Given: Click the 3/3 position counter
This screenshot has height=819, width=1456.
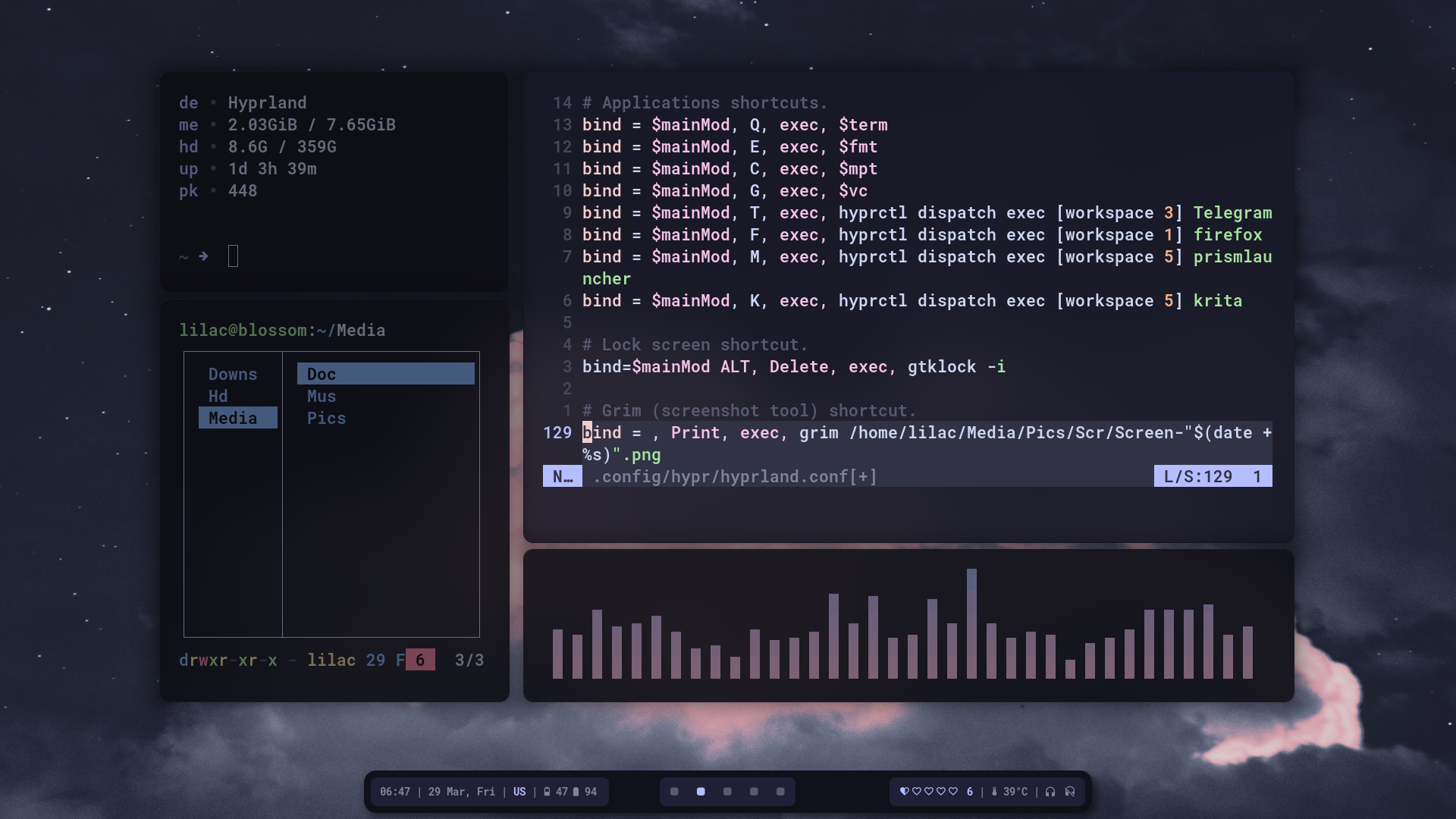Looking at the screenshot, I should click(x=469, y=661).
